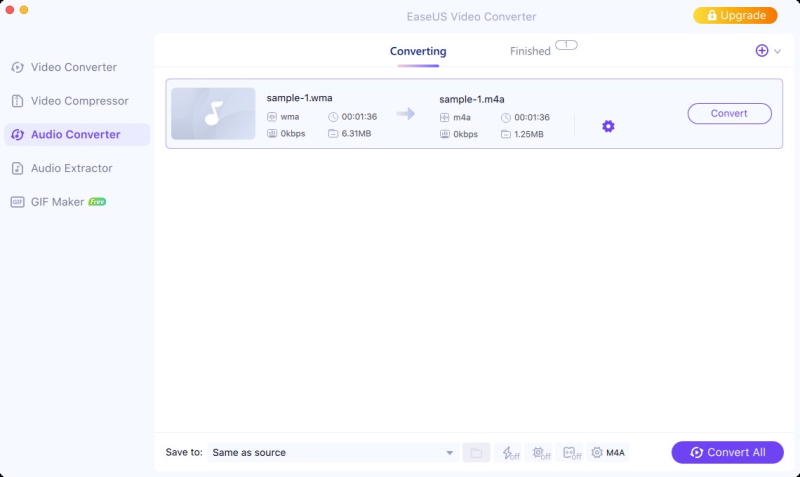Toggle merge files off icon
Viewport: 800px width, 477px height.
tap(571, 453)
